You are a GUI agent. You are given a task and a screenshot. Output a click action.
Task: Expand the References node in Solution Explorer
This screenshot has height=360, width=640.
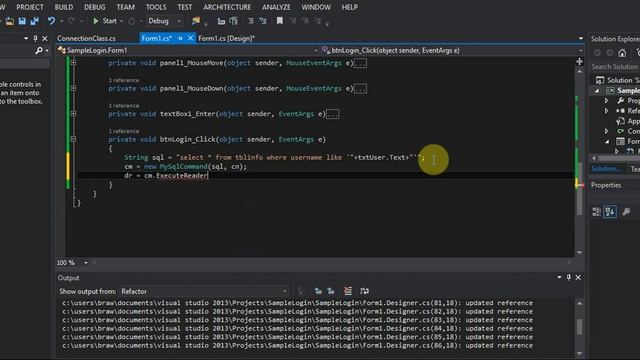[606, 111]
